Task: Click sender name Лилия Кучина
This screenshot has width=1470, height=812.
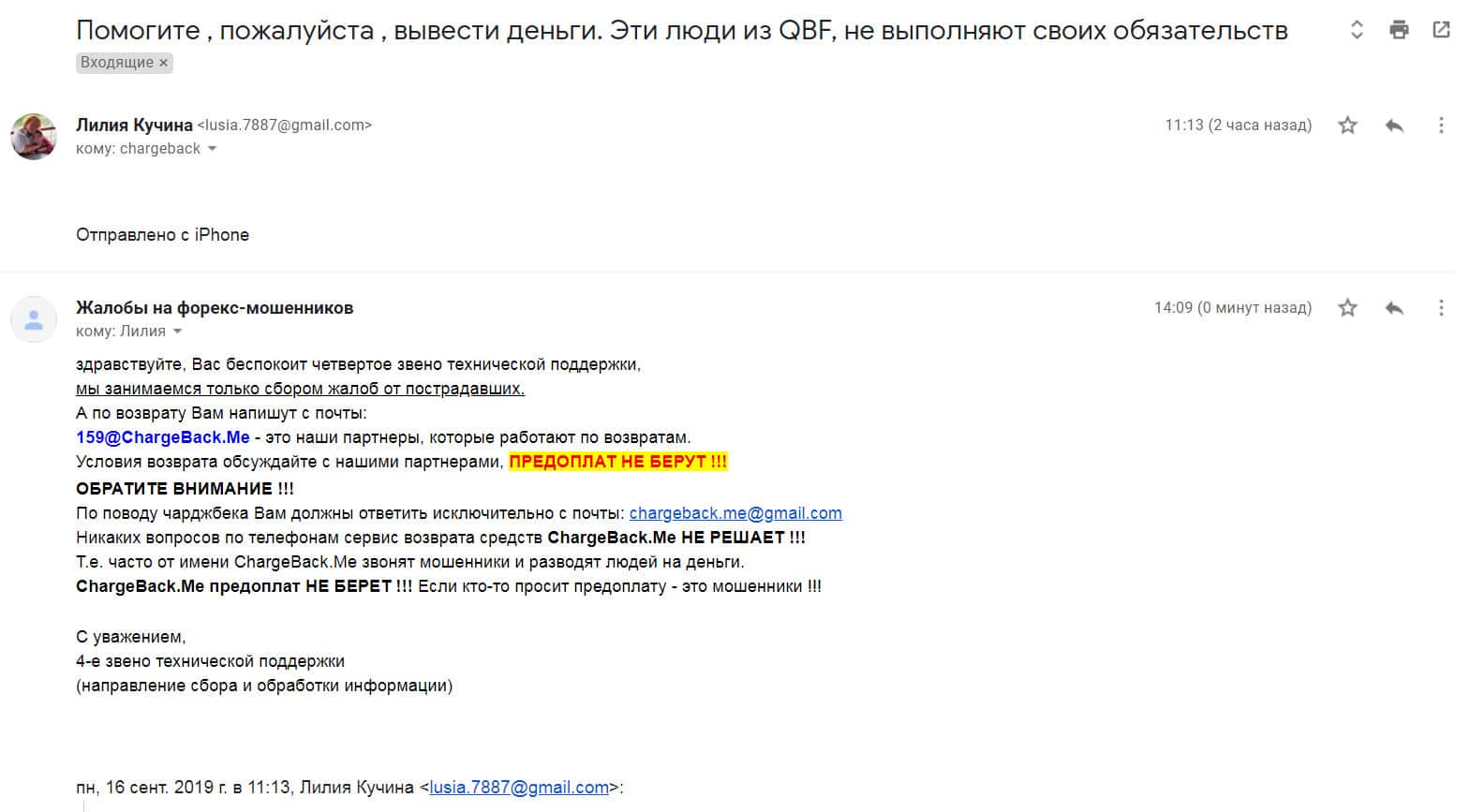Action: coord(134,125)
